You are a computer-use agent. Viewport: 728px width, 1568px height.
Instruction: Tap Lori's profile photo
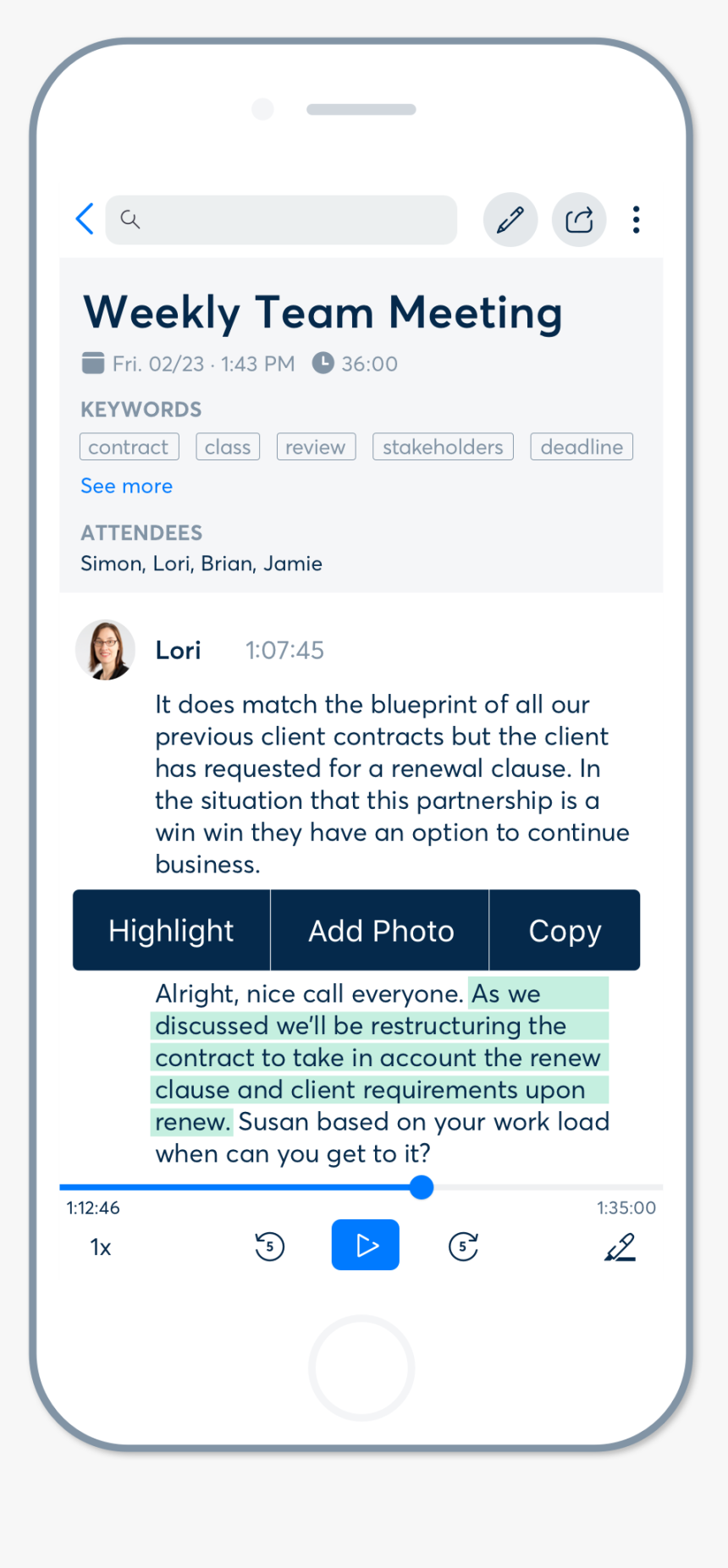point(106,650)
